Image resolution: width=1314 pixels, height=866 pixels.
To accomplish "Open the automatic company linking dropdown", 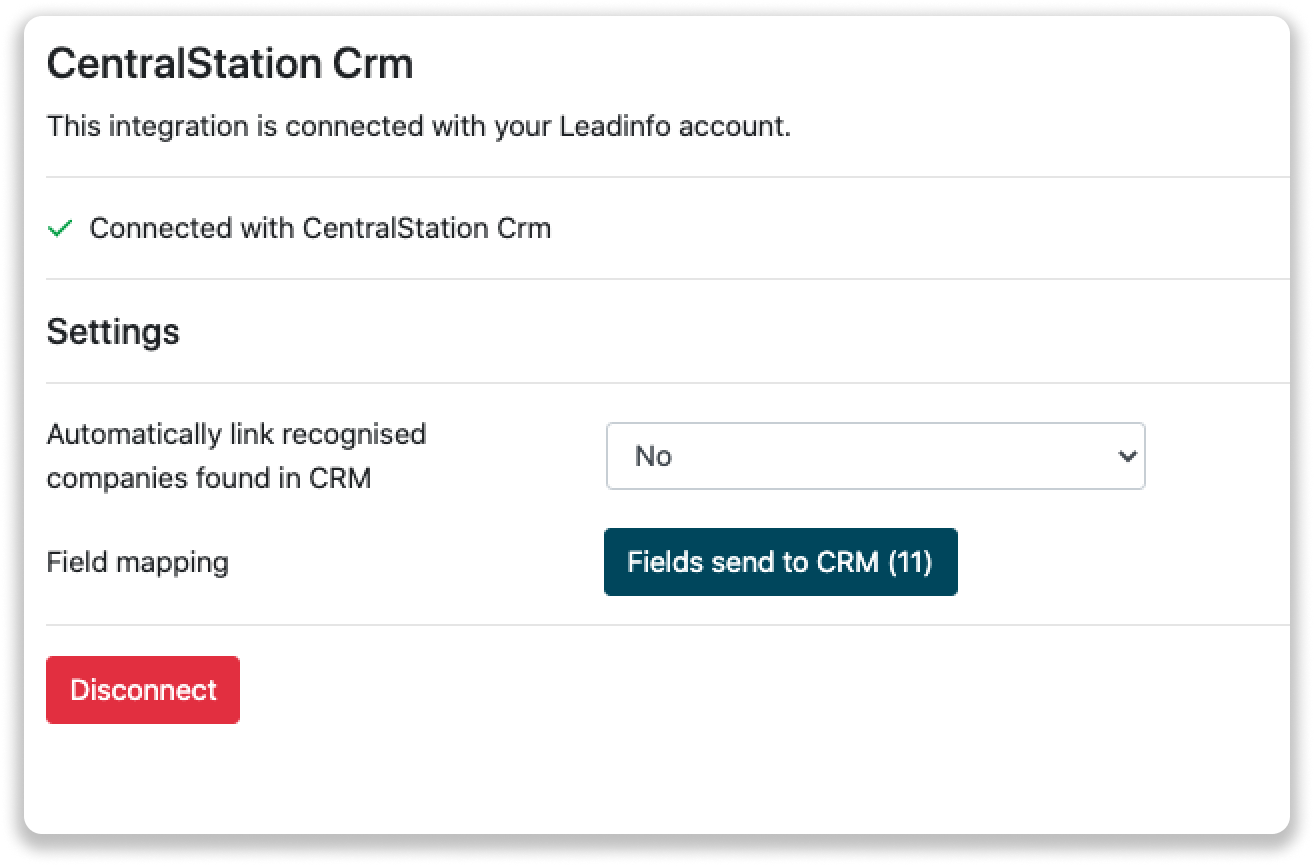I will pos(875,456).
